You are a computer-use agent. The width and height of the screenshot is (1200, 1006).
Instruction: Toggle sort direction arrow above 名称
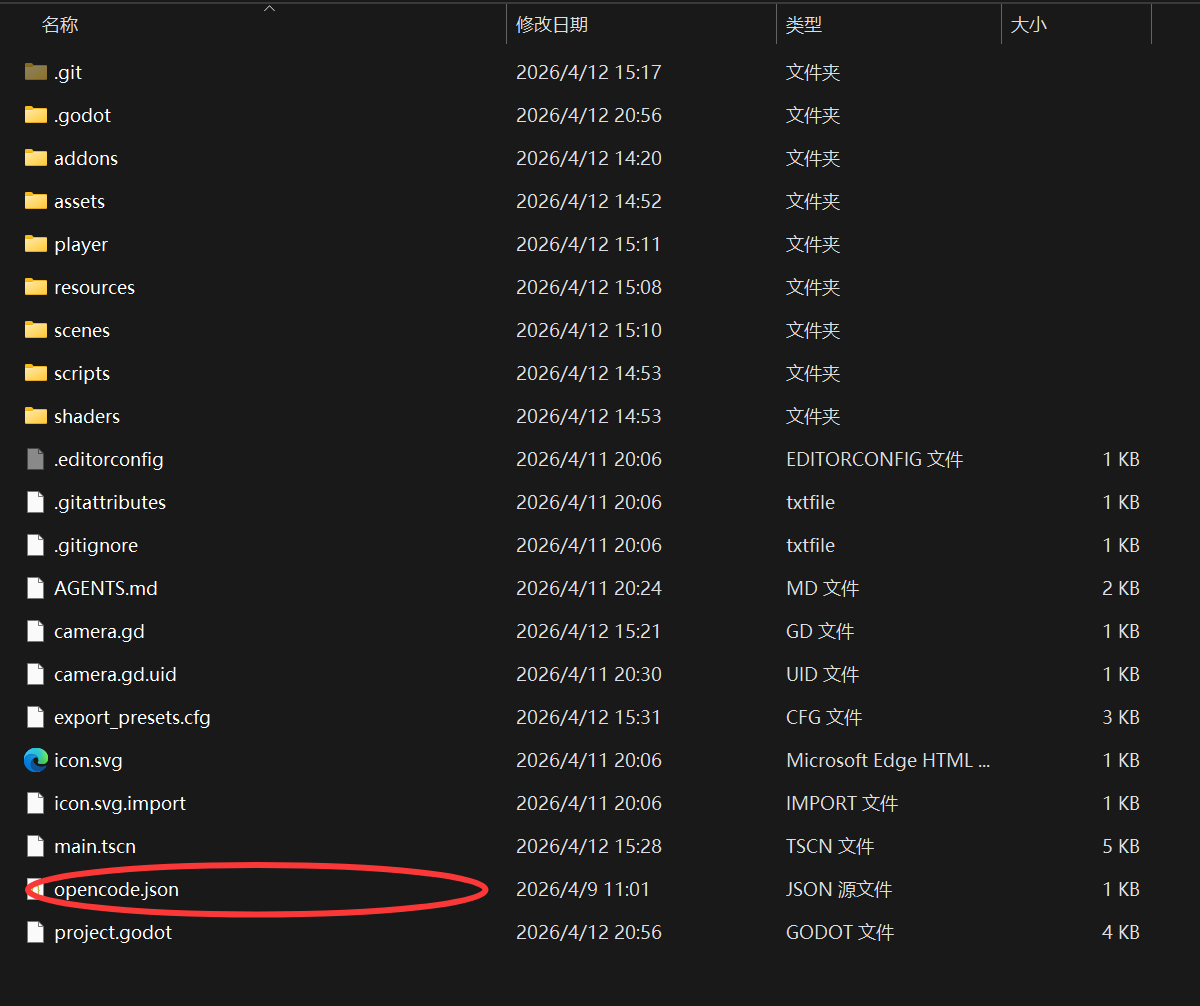[x=269, y=9]
